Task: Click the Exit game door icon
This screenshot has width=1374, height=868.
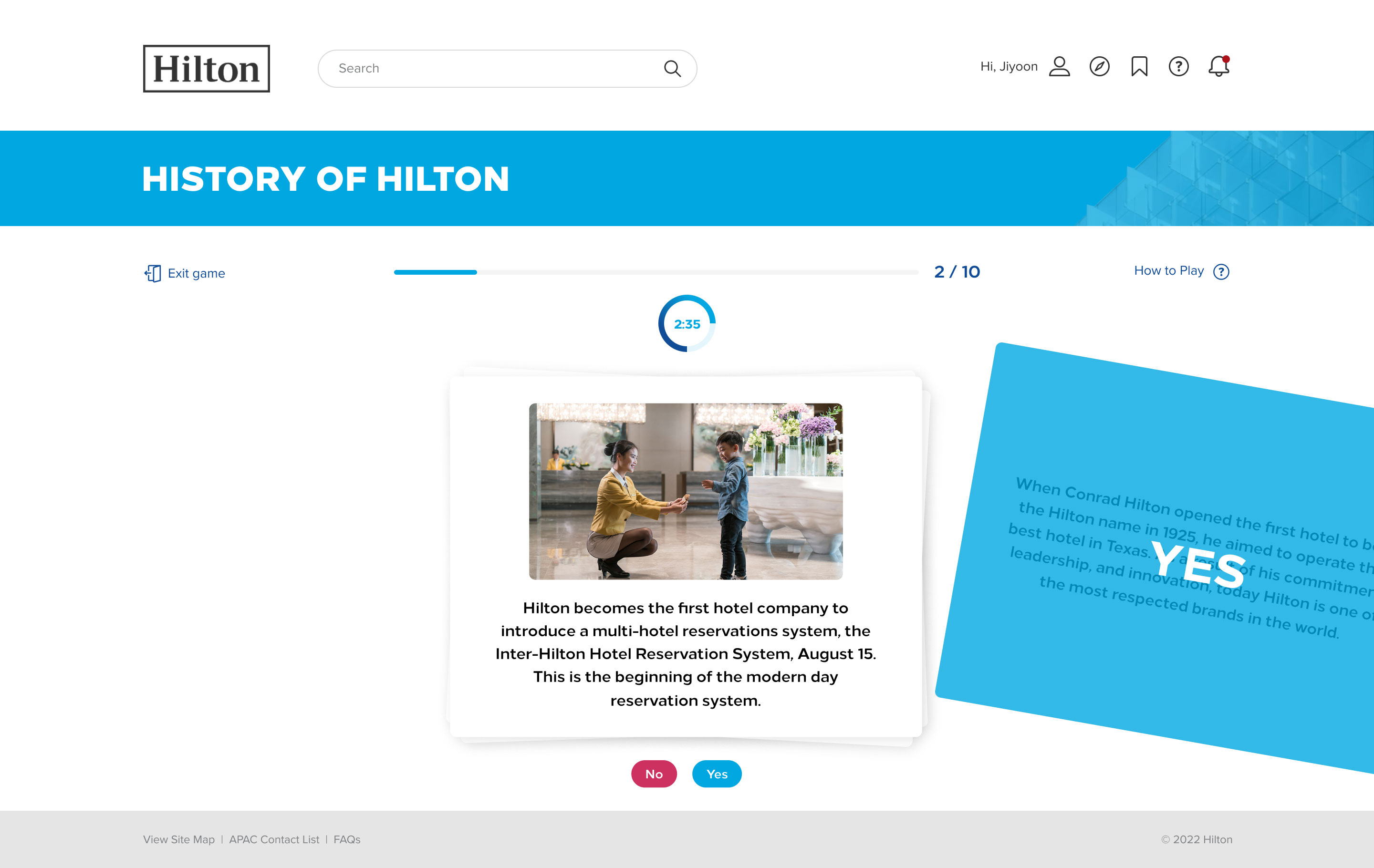Action: (x=152, y=273)
